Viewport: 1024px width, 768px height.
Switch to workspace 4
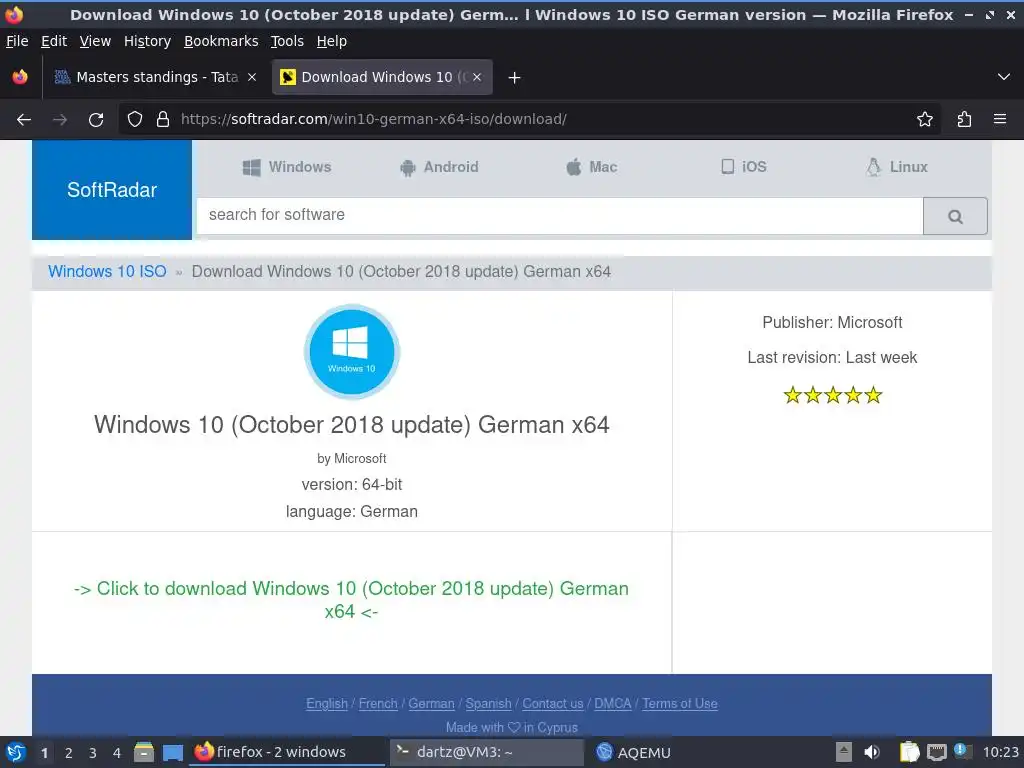pos(117,753)
